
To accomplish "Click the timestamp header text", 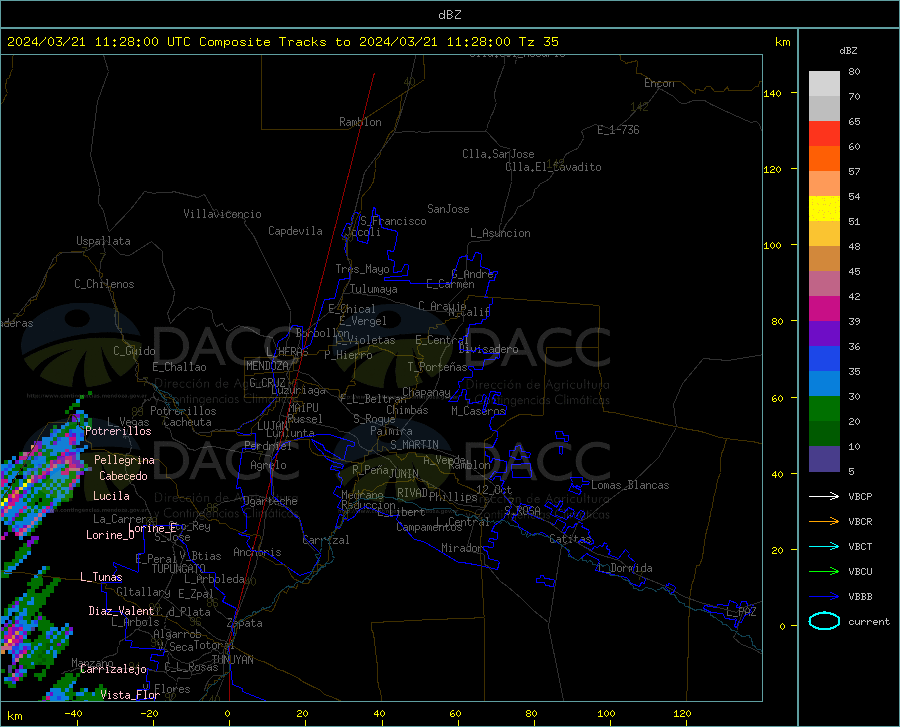I will (x=283, y=42).
